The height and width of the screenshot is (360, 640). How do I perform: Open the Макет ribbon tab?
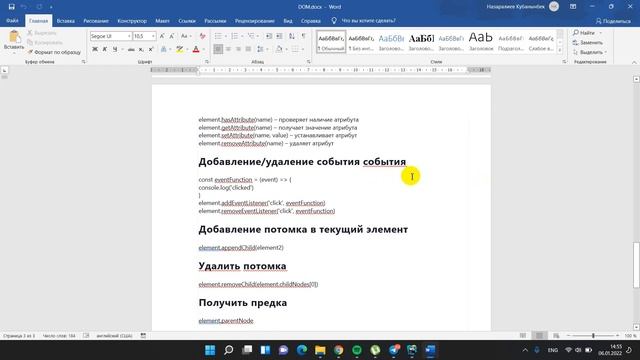click(x=162, y=20)
